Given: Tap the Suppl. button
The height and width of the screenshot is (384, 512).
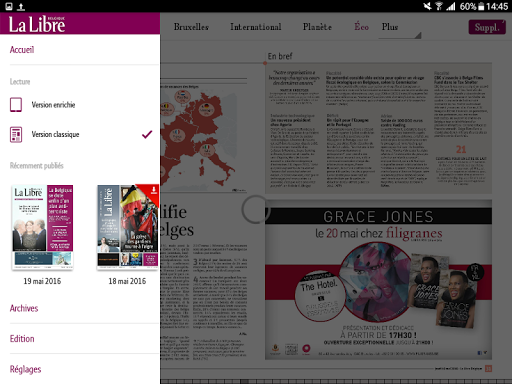Looking at the screenshot, I should 487,27.
